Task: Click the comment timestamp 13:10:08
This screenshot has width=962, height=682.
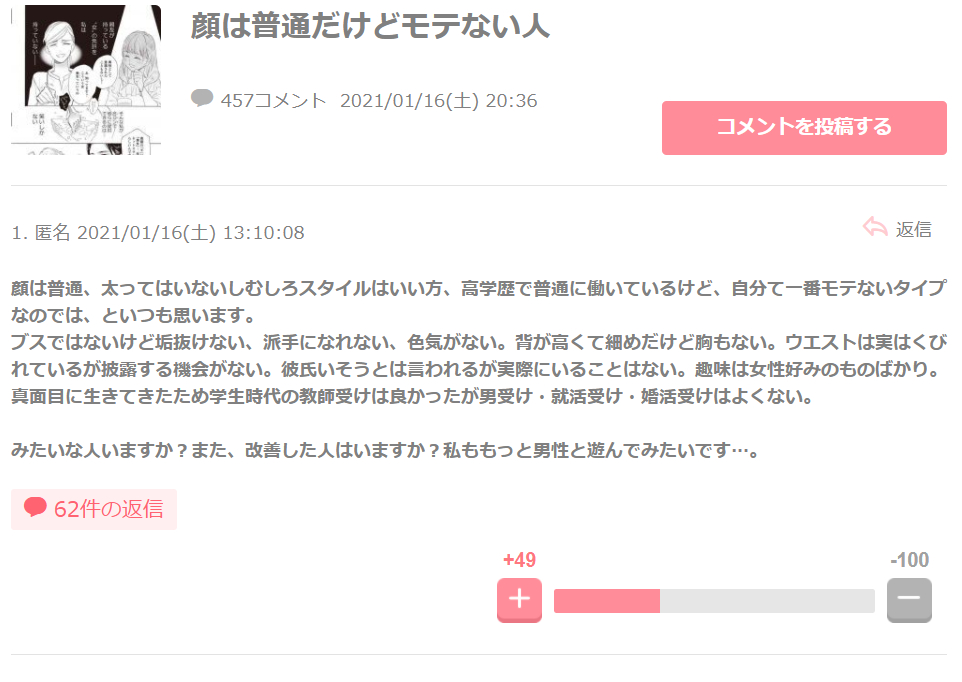Action: pyautogui.click(x=263, y=233)
